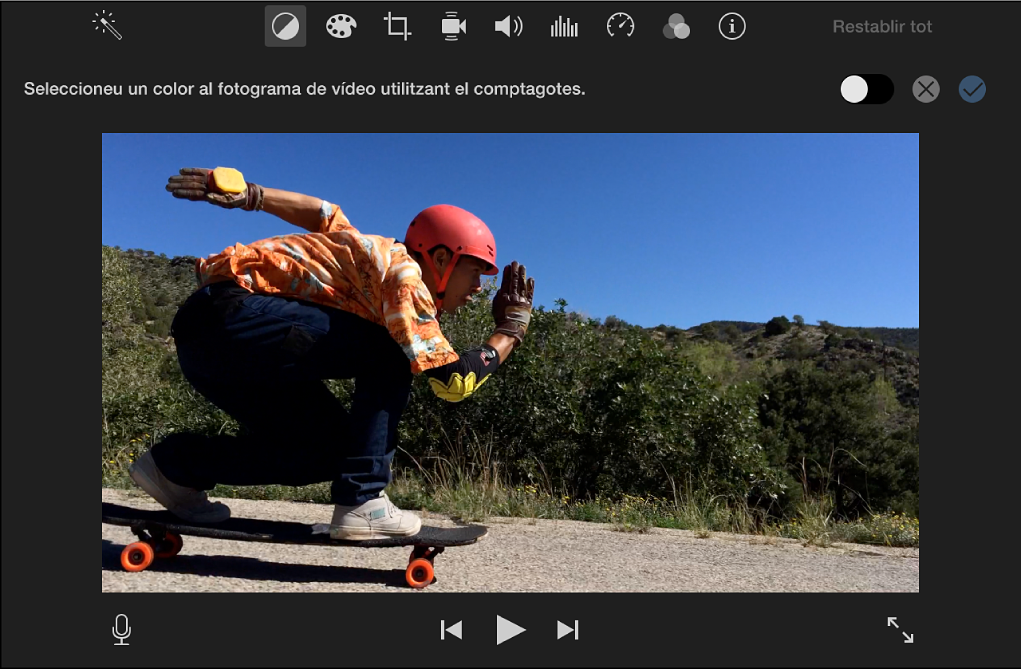Screen dimensions: 1021x670
Task: Pick a color from the skateboarder video frame
Action: point(510,361)
